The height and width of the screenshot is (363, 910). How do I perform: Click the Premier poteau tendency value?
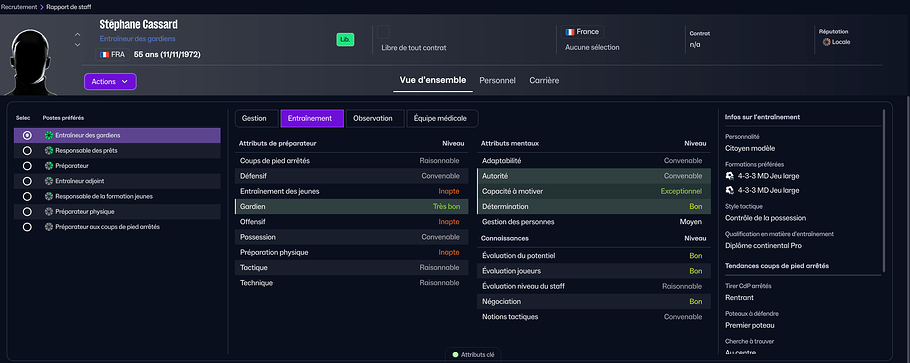pos(750,325)
